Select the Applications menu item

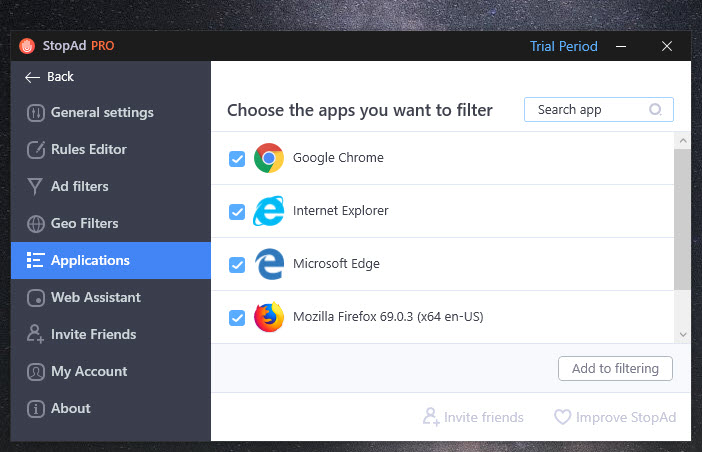(x=111, y=260)
